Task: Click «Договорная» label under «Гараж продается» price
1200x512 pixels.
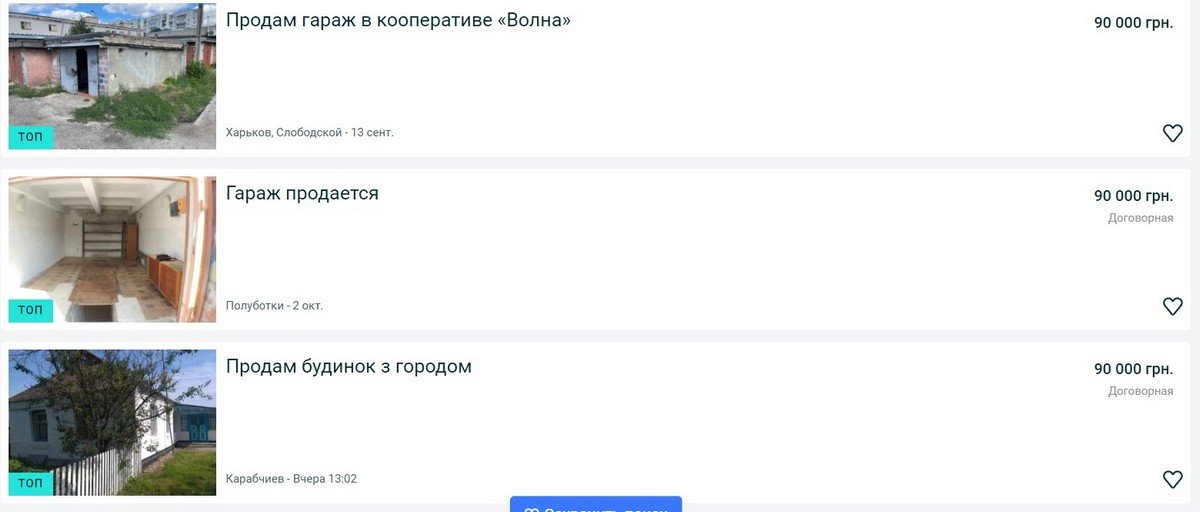Action: point(1140,218)
